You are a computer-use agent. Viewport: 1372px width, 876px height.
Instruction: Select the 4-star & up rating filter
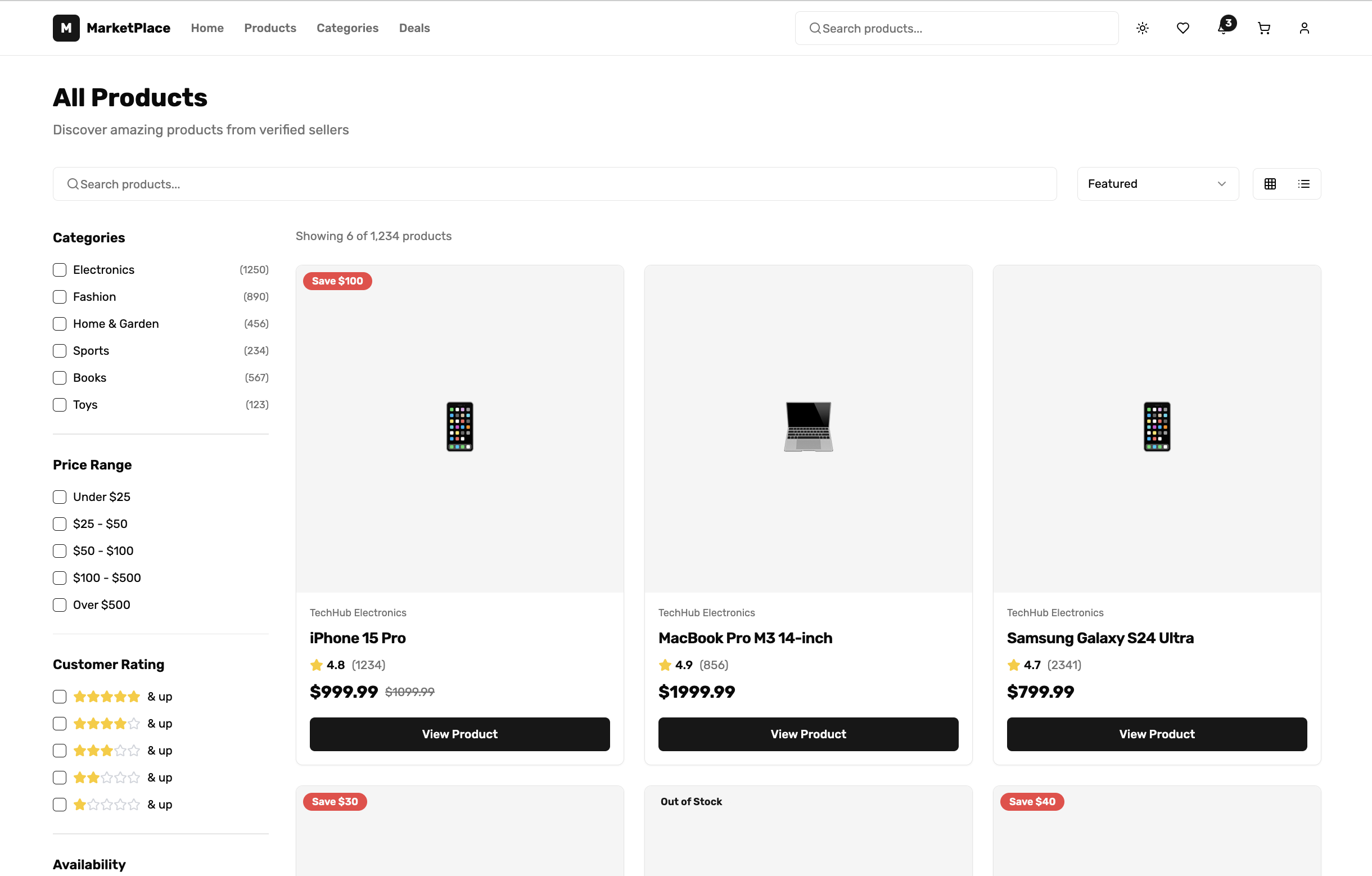pyautogui.click(x=59, y=724)
